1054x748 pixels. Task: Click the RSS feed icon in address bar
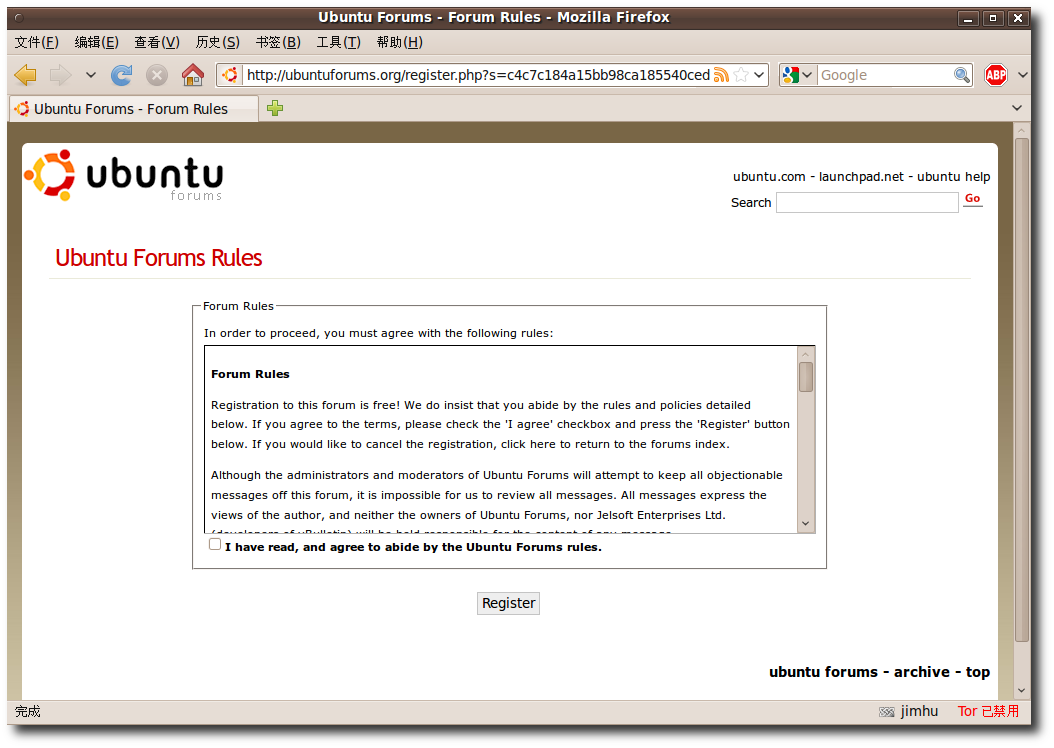coord(721,75)
